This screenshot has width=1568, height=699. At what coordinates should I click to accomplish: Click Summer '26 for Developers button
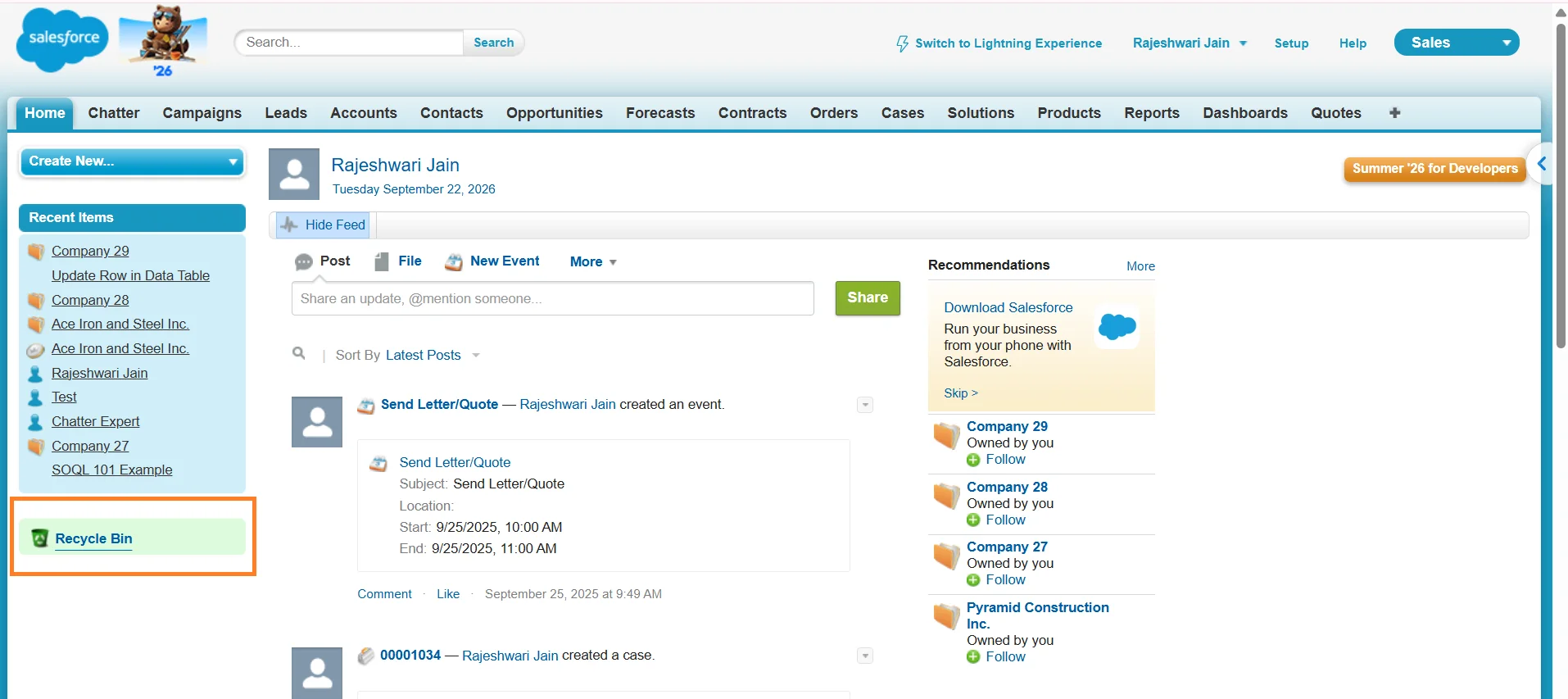pos(1434,169)
